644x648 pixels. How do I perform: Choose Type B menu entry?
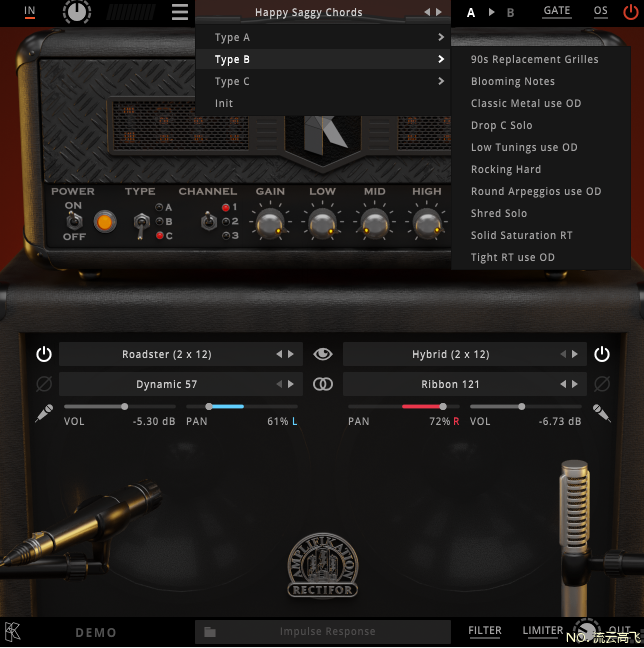323,59
